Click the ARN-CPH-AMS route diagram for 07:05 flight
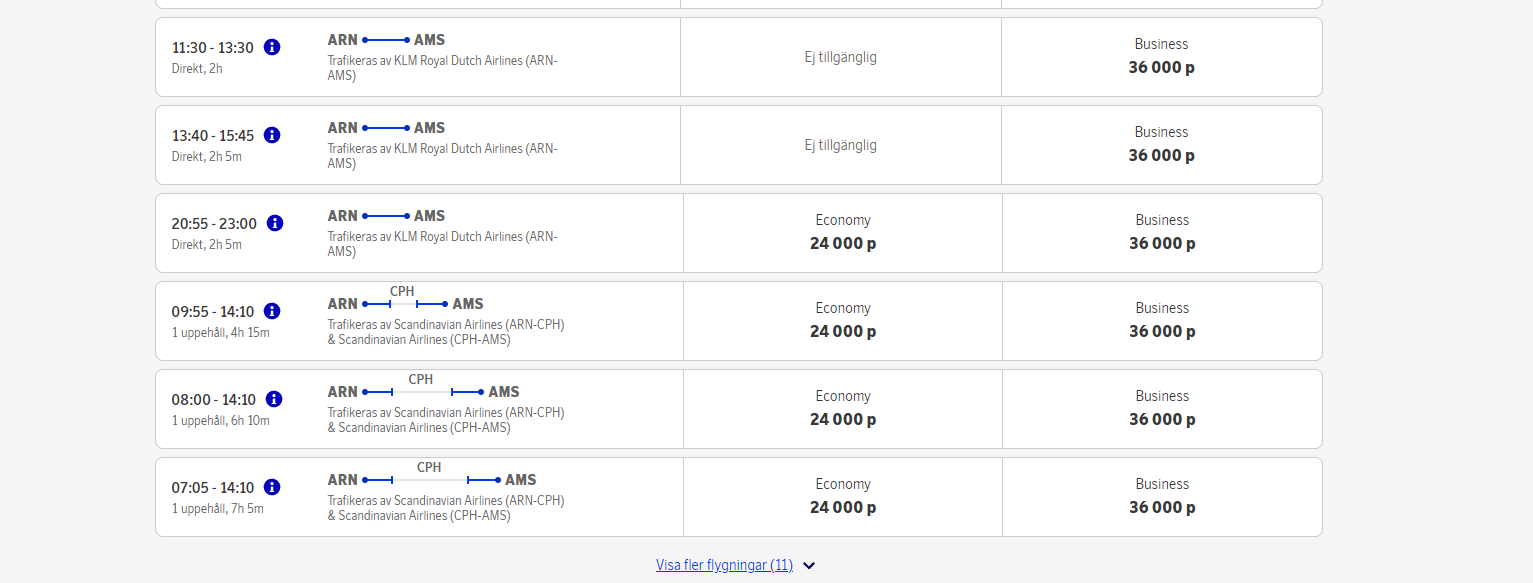Viewport: 1533px width, 583px height. pyautogui.click(x=431, y=479)
